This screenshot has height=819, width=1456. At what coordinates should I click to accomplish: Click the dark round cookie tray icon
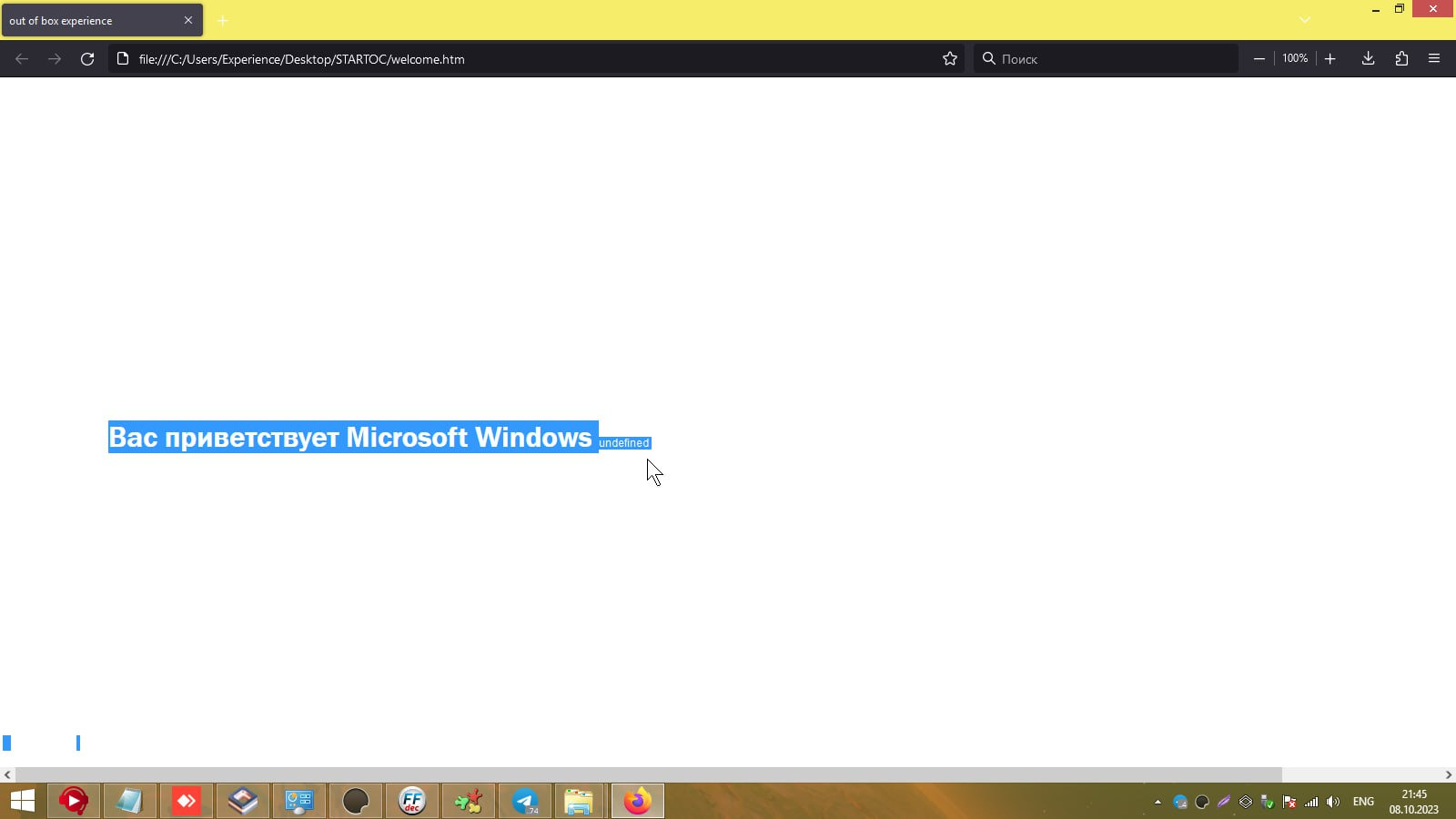point(1202,802)
